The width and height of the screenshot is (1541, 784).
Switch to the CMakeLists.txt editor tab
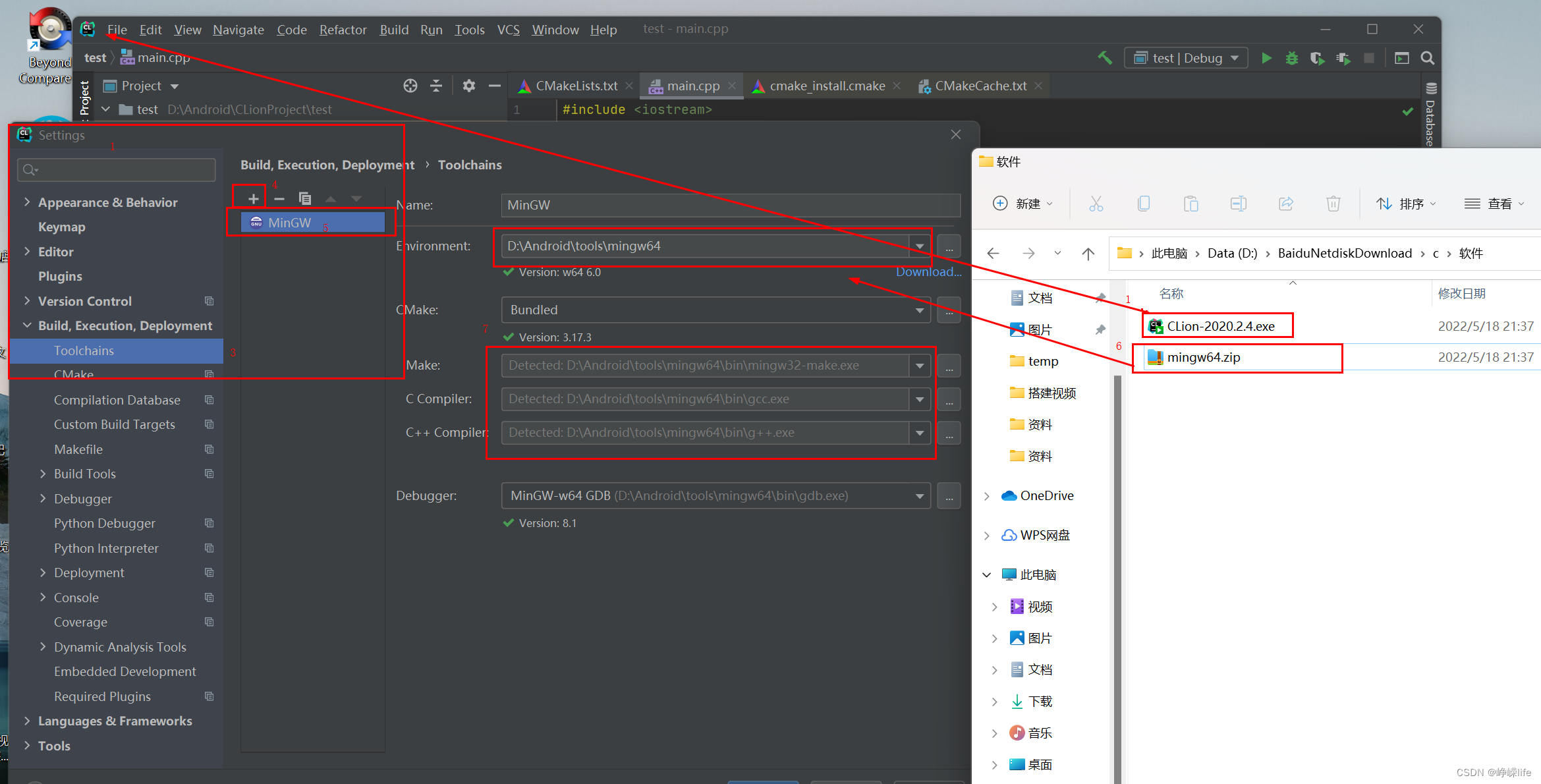576,86
